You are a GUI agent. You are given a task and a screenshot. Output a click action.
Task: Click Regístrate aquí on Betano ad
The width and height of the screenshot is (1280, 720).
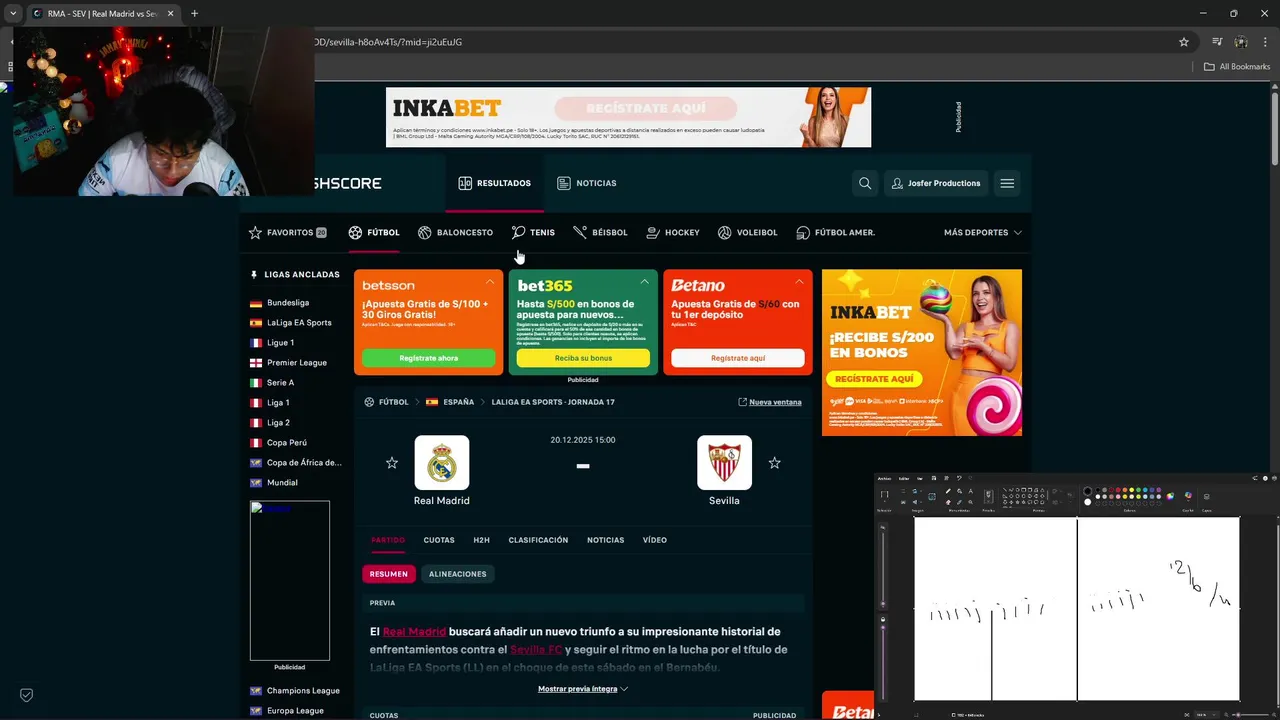(x=738, y=358)
